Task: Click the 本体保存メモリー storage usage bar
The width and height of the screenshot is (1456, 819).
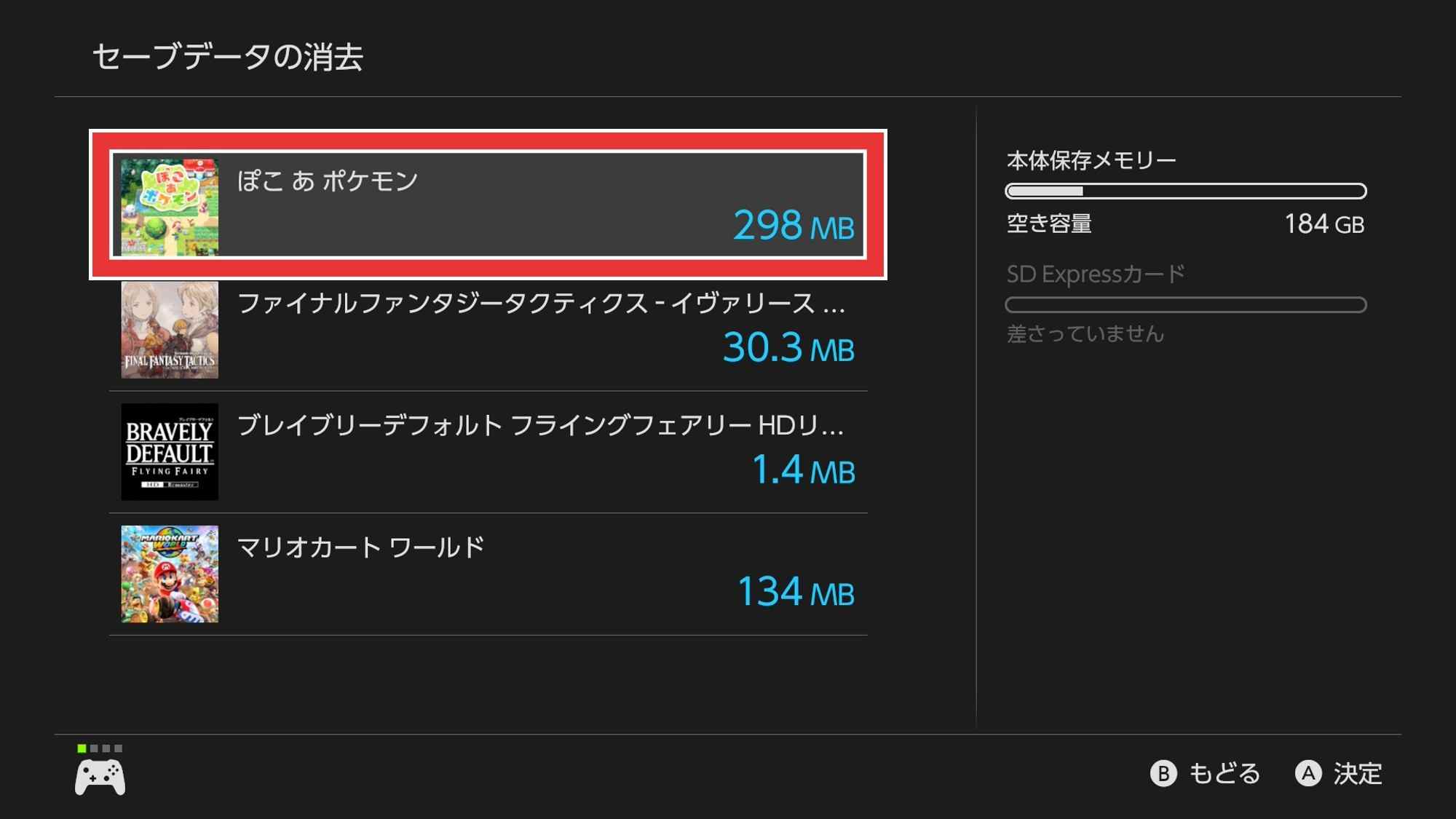Action: 1185,191
